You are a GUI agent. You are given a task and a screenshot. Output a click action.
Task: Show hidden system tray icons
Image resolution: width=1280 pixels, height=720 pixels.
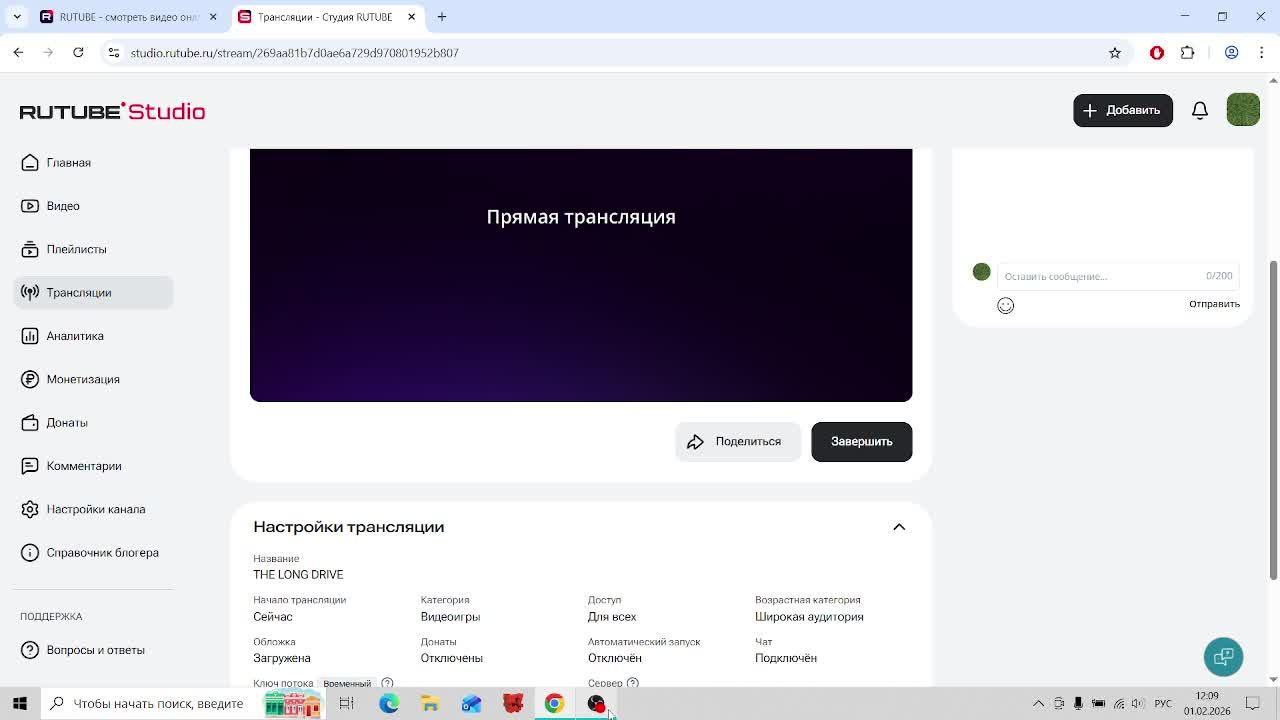point(1038,704)
